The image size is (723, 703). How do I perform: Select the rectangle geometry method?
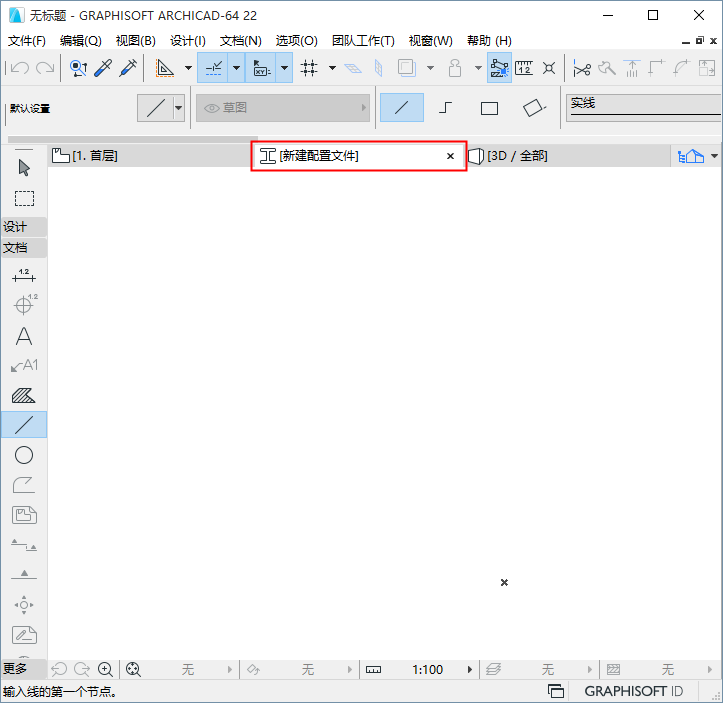489,108
